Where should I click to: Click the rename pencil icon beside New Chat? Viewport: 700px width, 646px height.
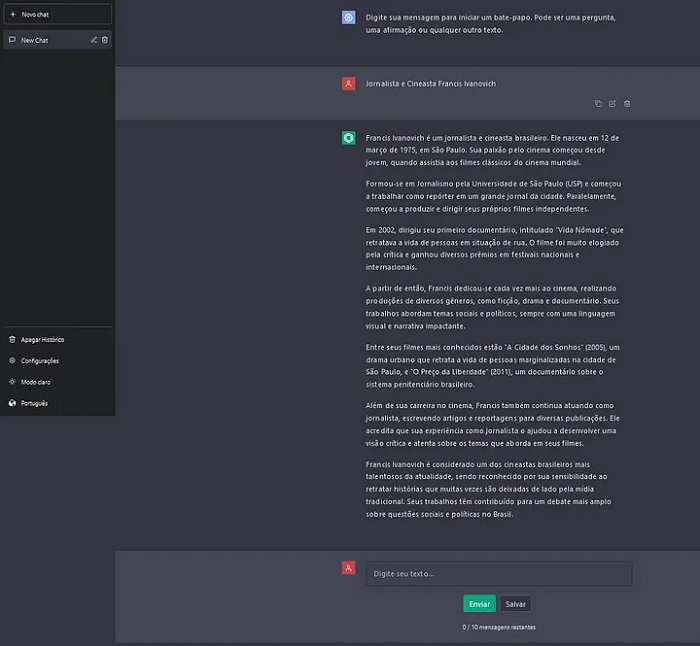pyautogui.click(x=94, y=40)
